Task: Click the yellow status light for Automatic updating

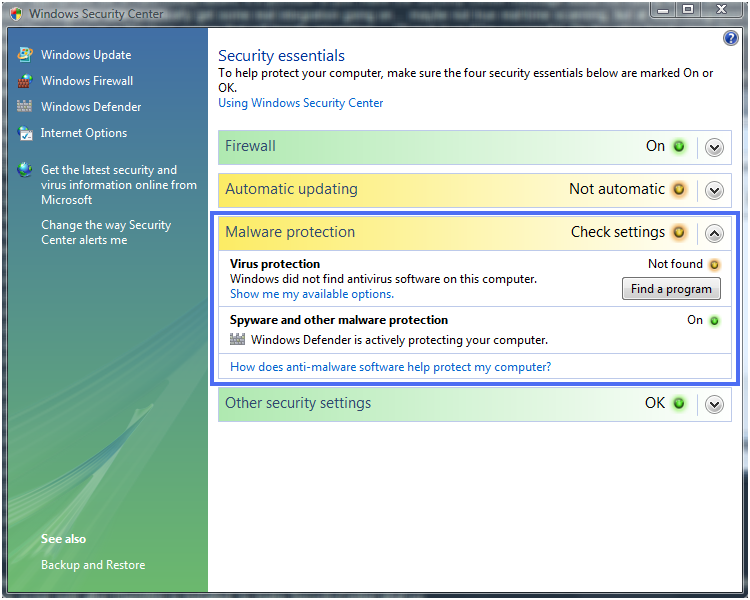Action: click(x=679, y=189)
